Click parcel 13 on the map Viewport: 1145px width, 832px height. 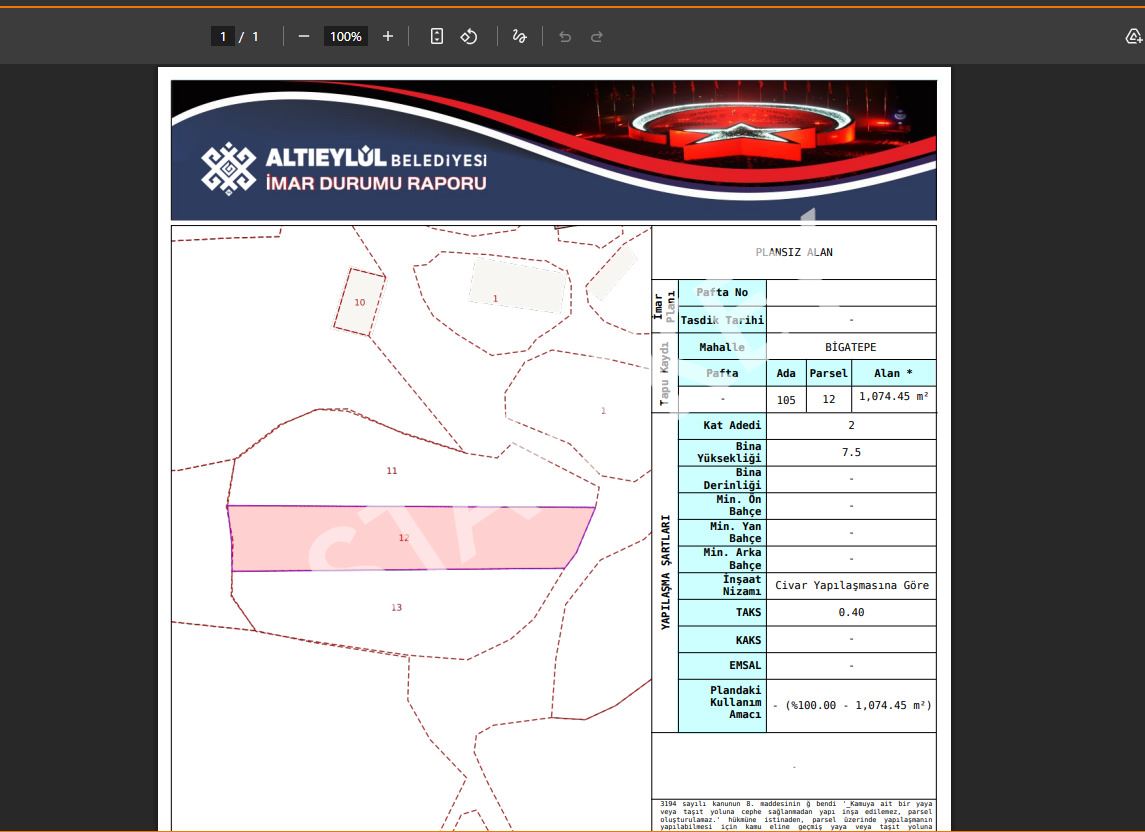click(396, 608)
